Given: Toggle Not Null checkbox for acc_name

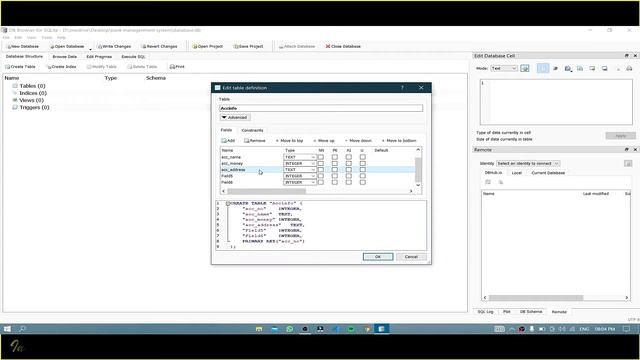Looking at the screenshot, I should [321, 157].
